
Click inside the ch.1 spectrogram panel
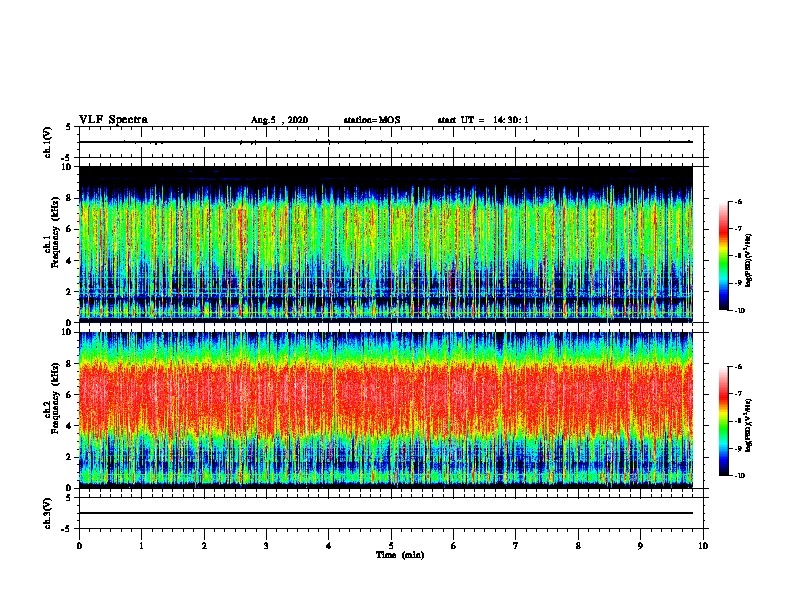point(386,244)
